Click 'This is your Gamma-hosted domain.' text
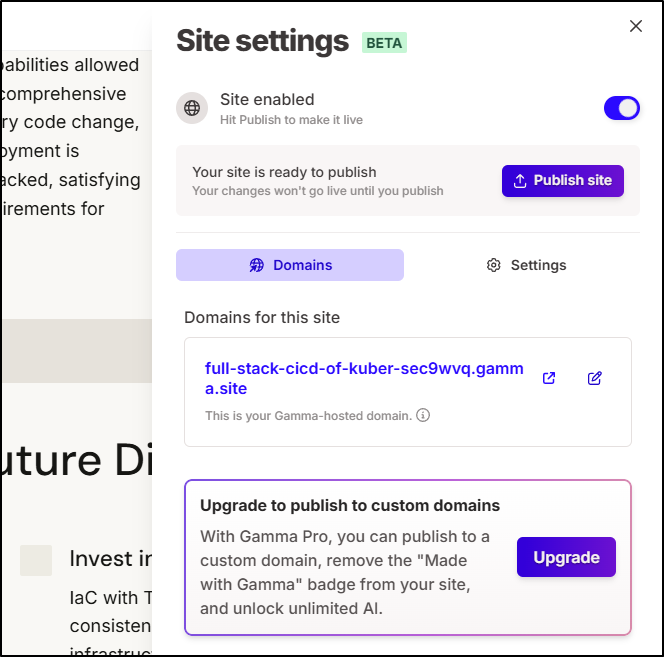 pyautogui.click(x=308, y=416)
